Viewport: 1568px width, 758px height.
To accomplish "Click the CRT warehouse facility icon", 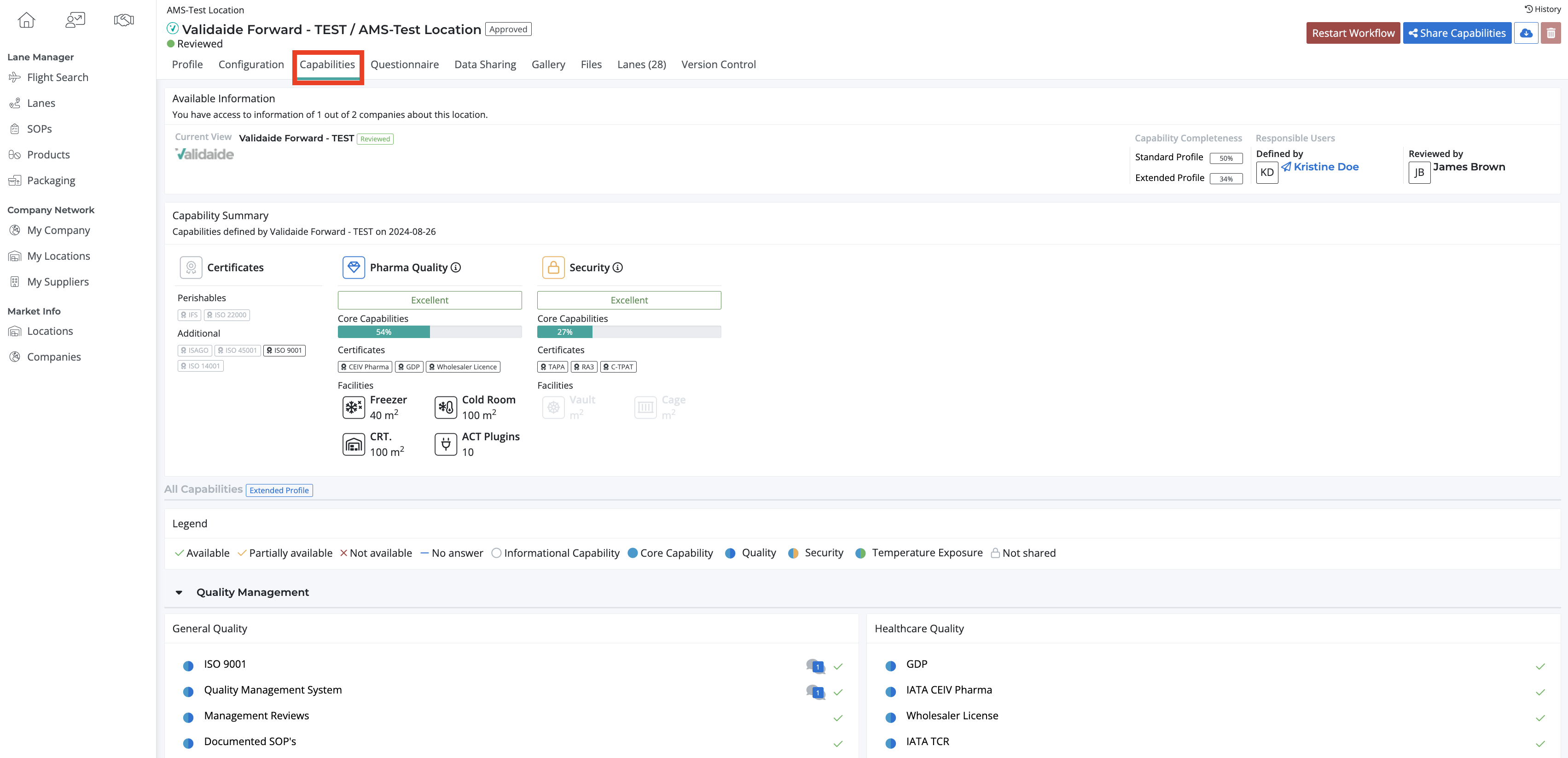I will pyautogui.click(x=354, y=444).
